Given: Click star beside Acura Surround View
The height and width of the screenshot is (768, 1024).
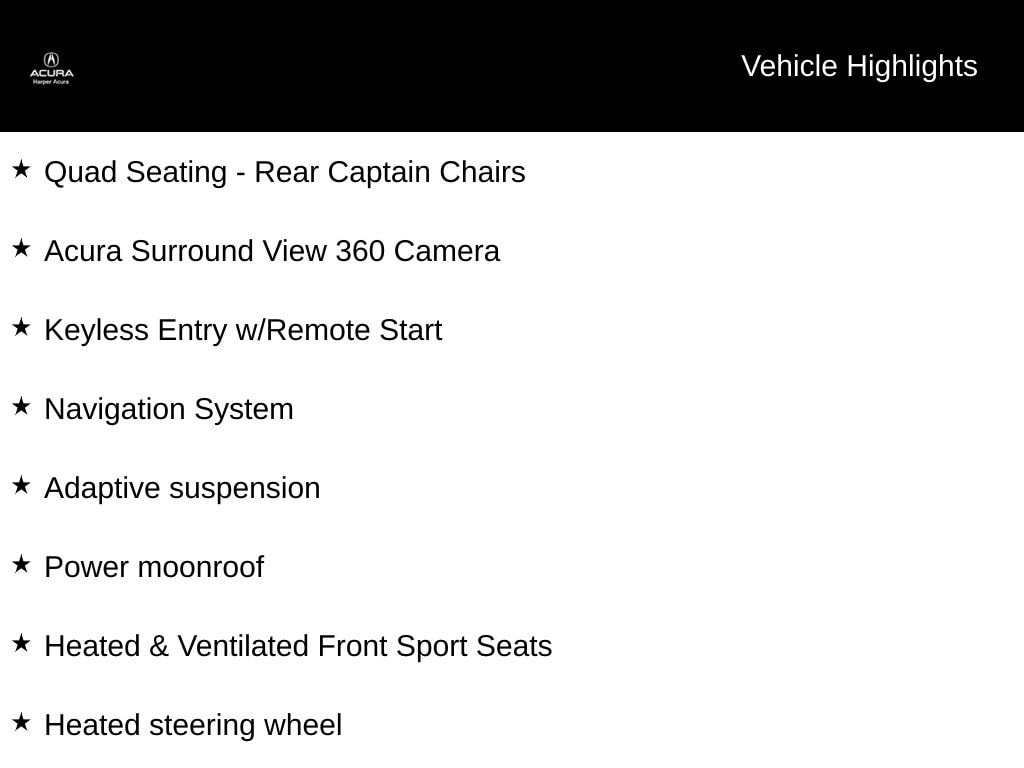Looking at the screenshot, I should pyautogui.click(x=21, y=248).
